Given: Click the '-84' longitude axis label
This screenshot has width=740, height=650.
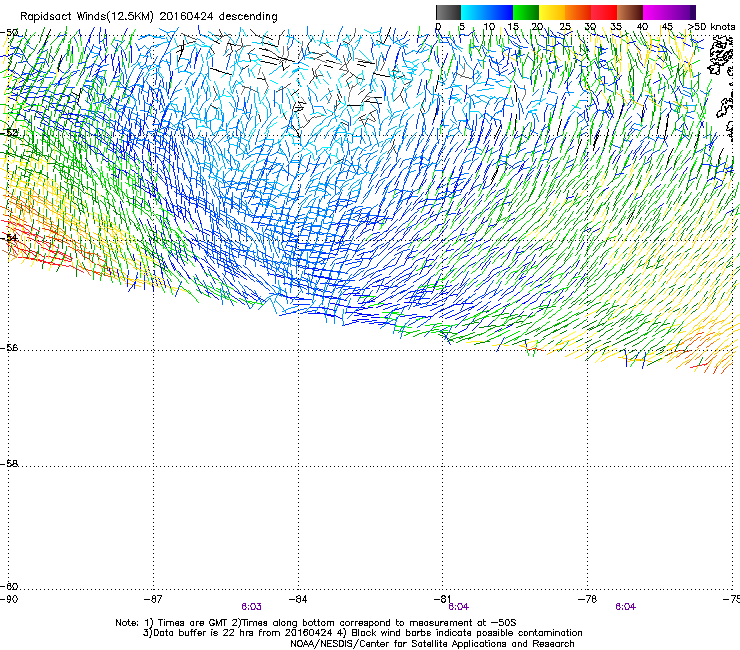Looking at the screenshot, I should [x=298, y=599].
